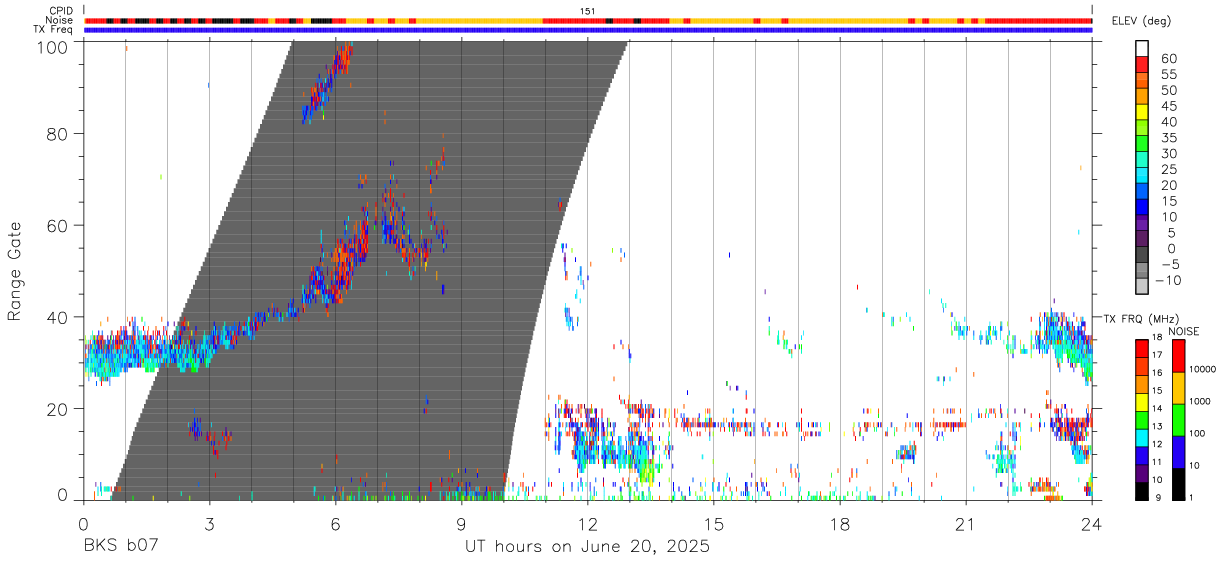Click the 'Noise' row label above the plot
The height and width of the screenshot is (567, 1228).
coord(60,20)
